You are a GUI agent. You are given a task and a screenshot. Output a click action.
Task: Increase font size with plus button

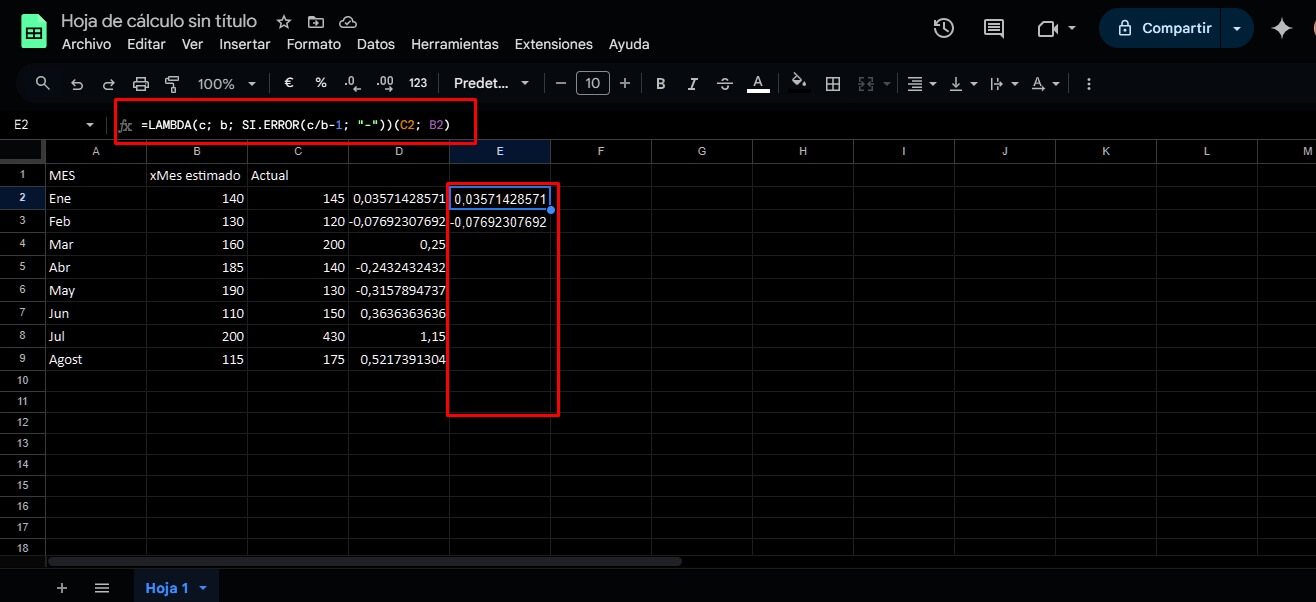point(625,84)
